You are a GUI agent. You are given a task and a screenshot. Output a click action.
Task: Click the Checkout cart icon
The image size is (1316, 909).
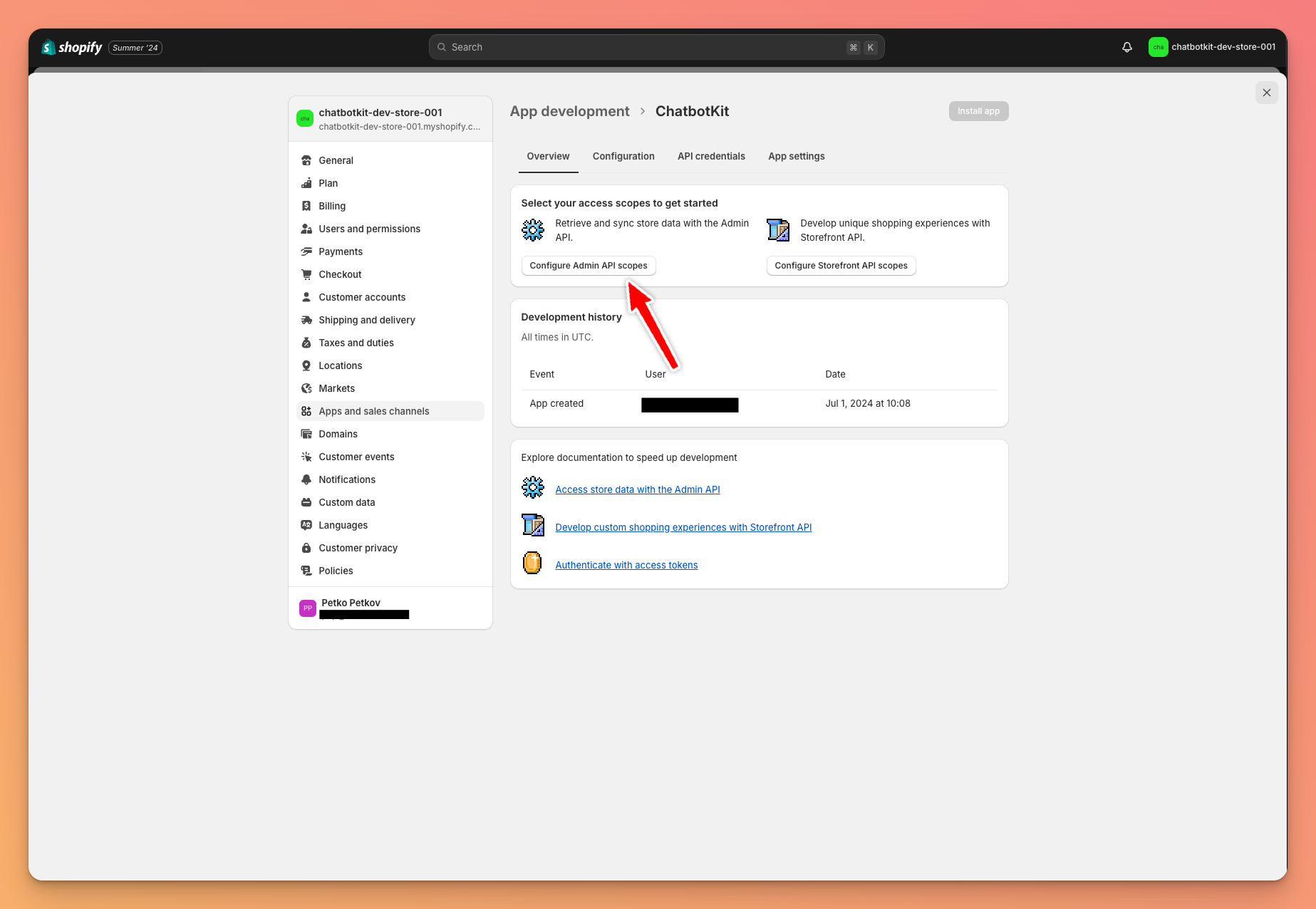pos(306,274)
